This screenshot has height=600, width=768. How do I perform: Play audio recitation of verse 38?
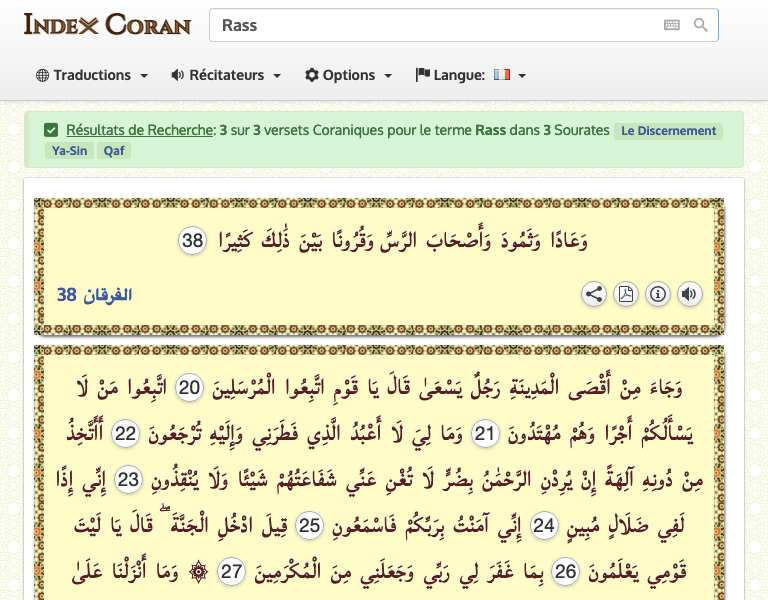click(690, 294)
